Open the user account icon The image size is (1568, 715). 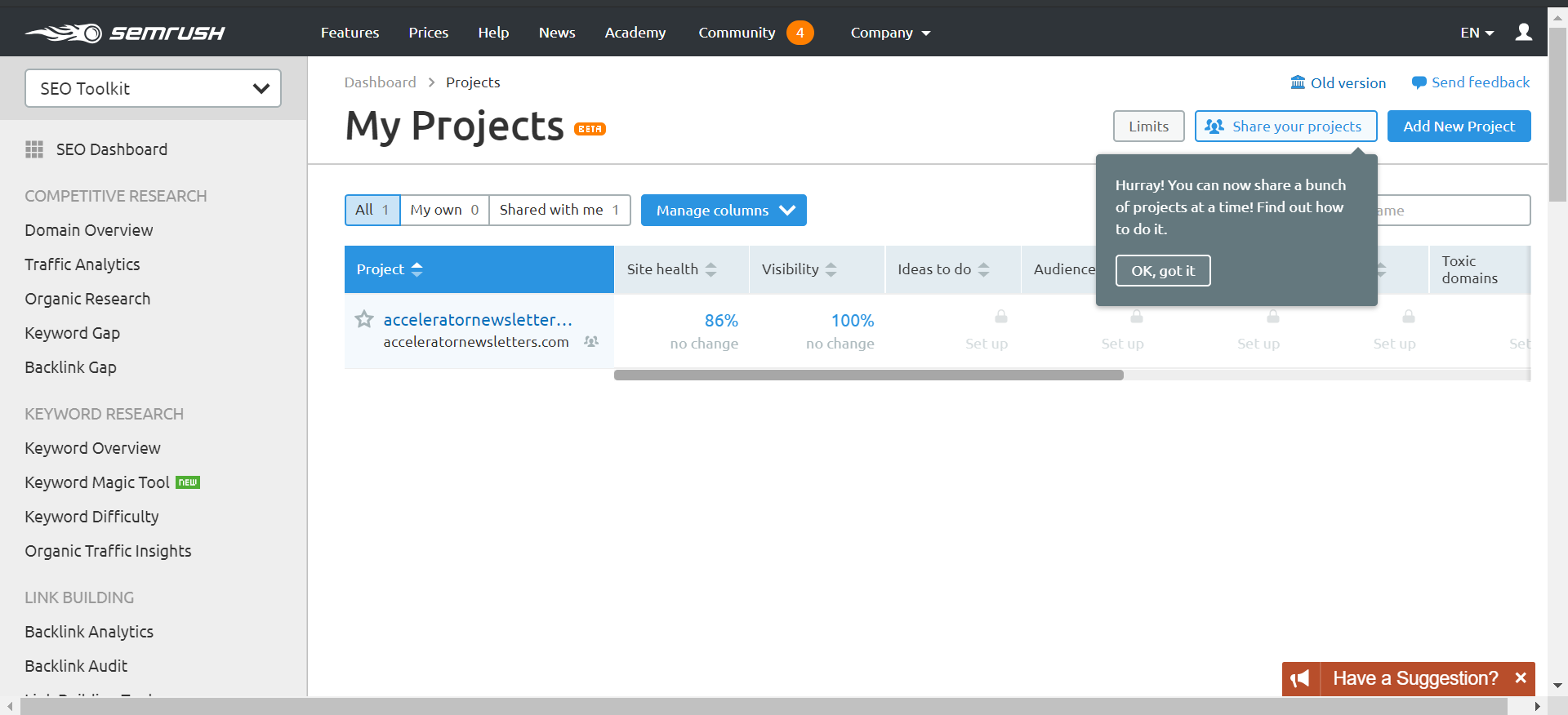pos(1523,32)
